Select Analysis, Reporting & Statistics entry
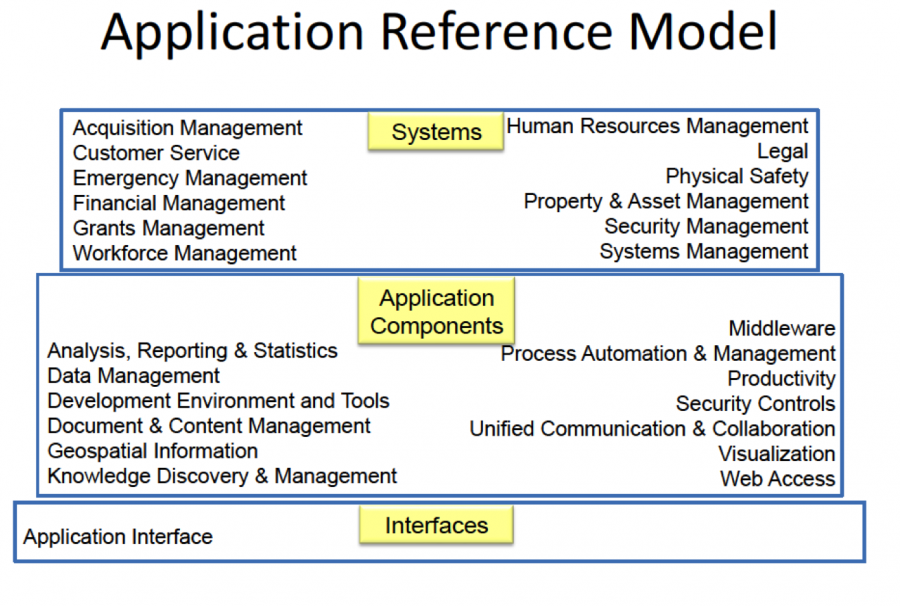The image size is (900, 606). coord(194,351)
